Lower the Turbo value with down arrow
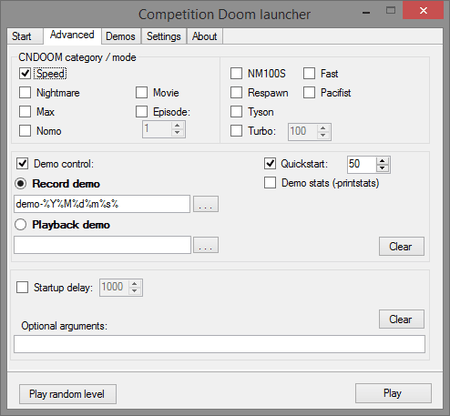Viewport: 450px width, 416px height. point(323,135)
